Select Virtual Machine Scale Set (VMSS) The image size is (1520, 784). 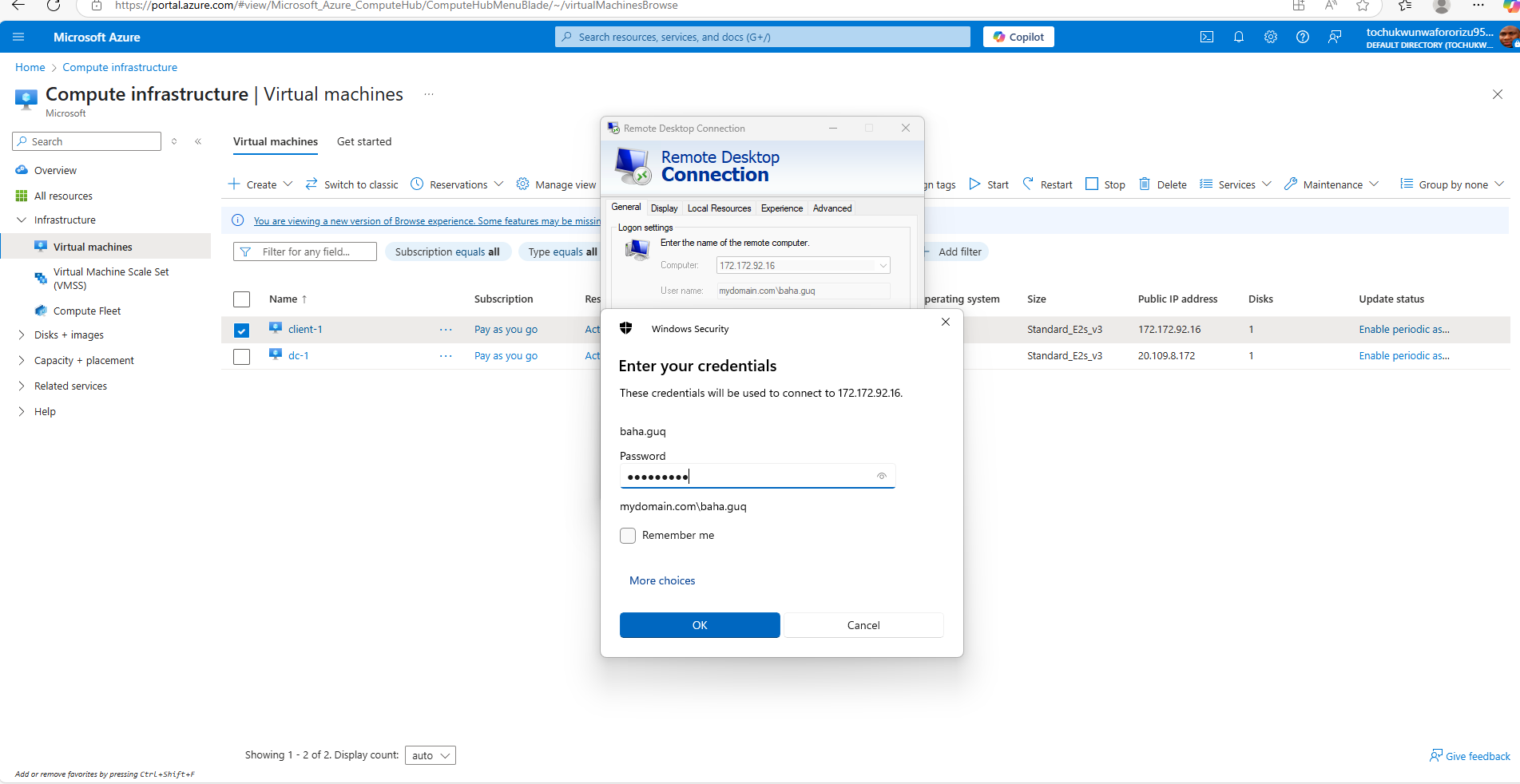111,279
